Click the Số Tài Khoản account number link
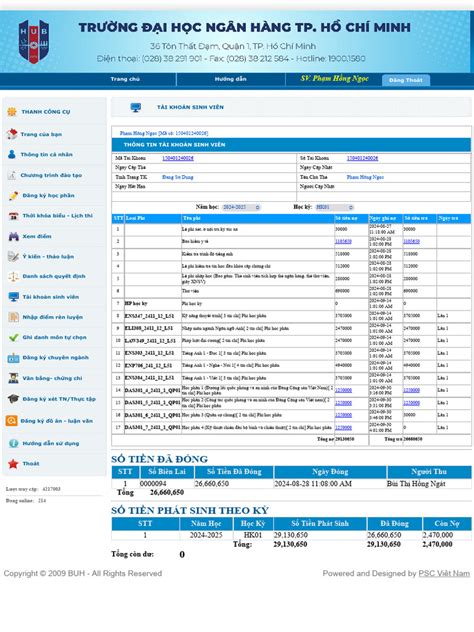 (x=362, y=158)
